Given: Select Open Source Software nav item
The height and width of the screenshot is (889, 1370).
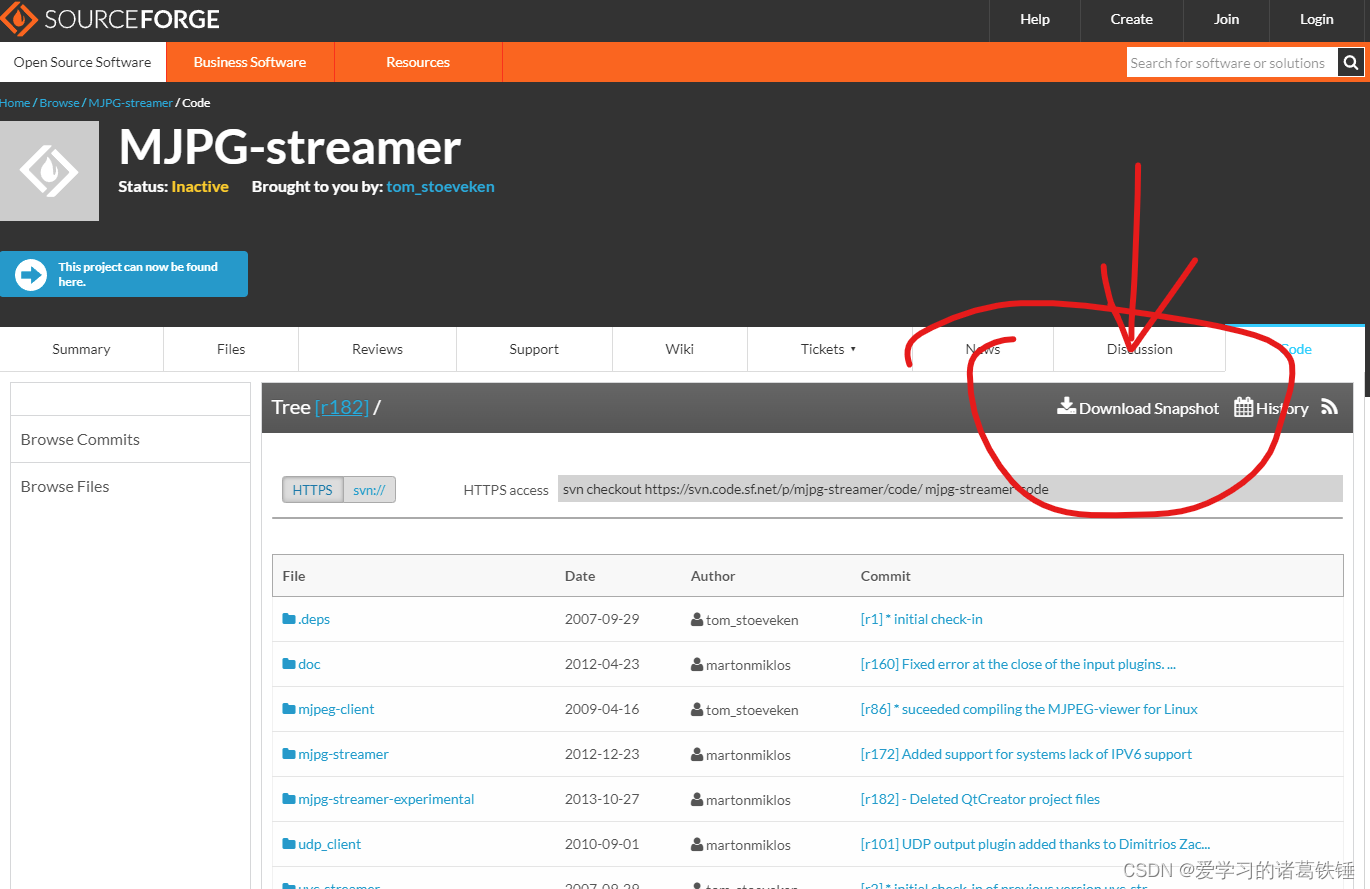Looking at the screenshot, I should 83,62.
